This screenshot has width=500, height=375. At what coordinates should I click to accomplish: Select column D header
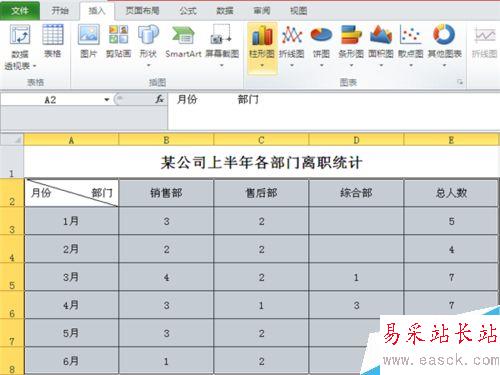click(x=356, y=140)
